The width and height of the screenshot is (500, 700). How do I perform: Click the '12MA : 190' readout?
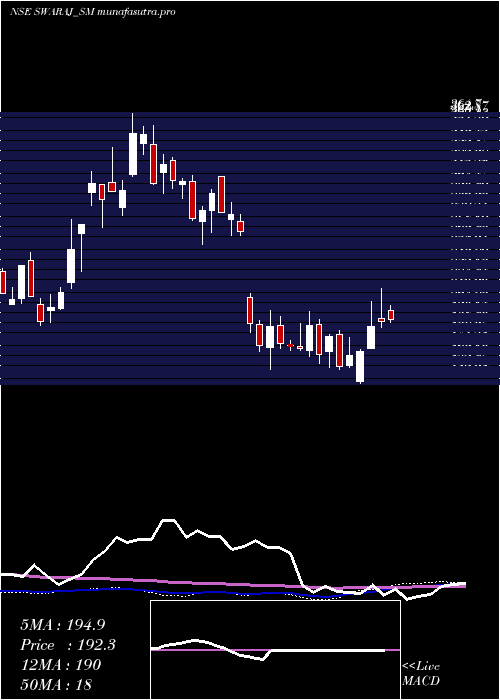pyautogui.click(x=61, y=665)
